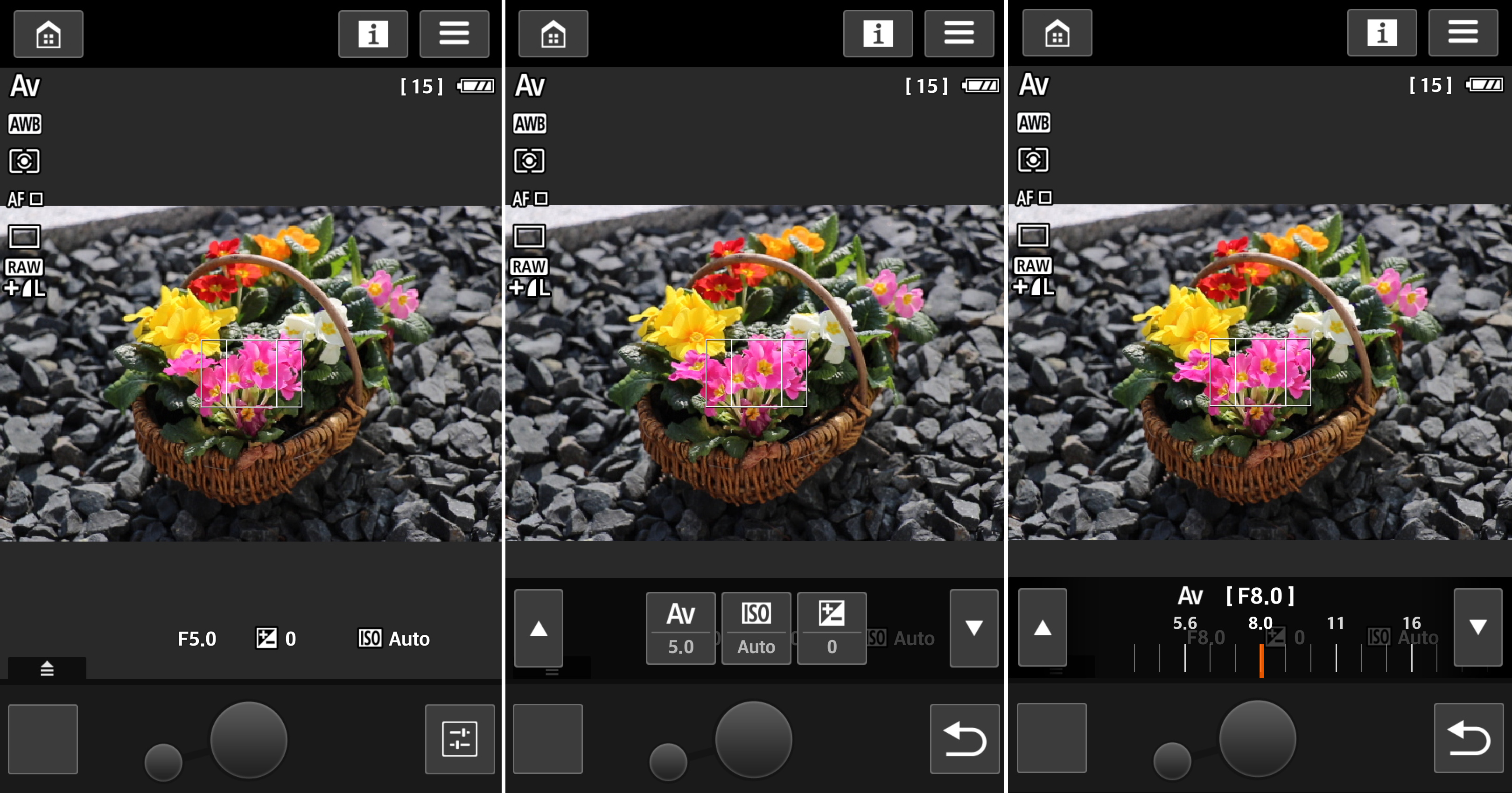Tap the F5.0 aperture value in left panel
1512x793 pixels.
[197, 639]
